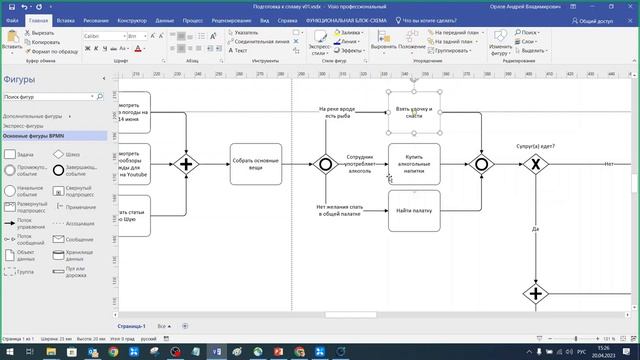Copy selection with Копировать
The width and height of the screenshot is (640, 360).
click(x=42, y=42)
